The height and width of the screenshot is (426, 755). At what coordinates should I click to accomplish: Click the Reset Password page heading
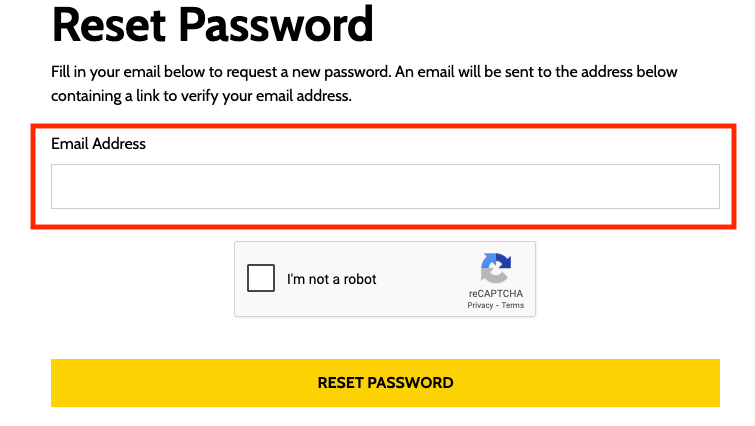coord(212,25)
